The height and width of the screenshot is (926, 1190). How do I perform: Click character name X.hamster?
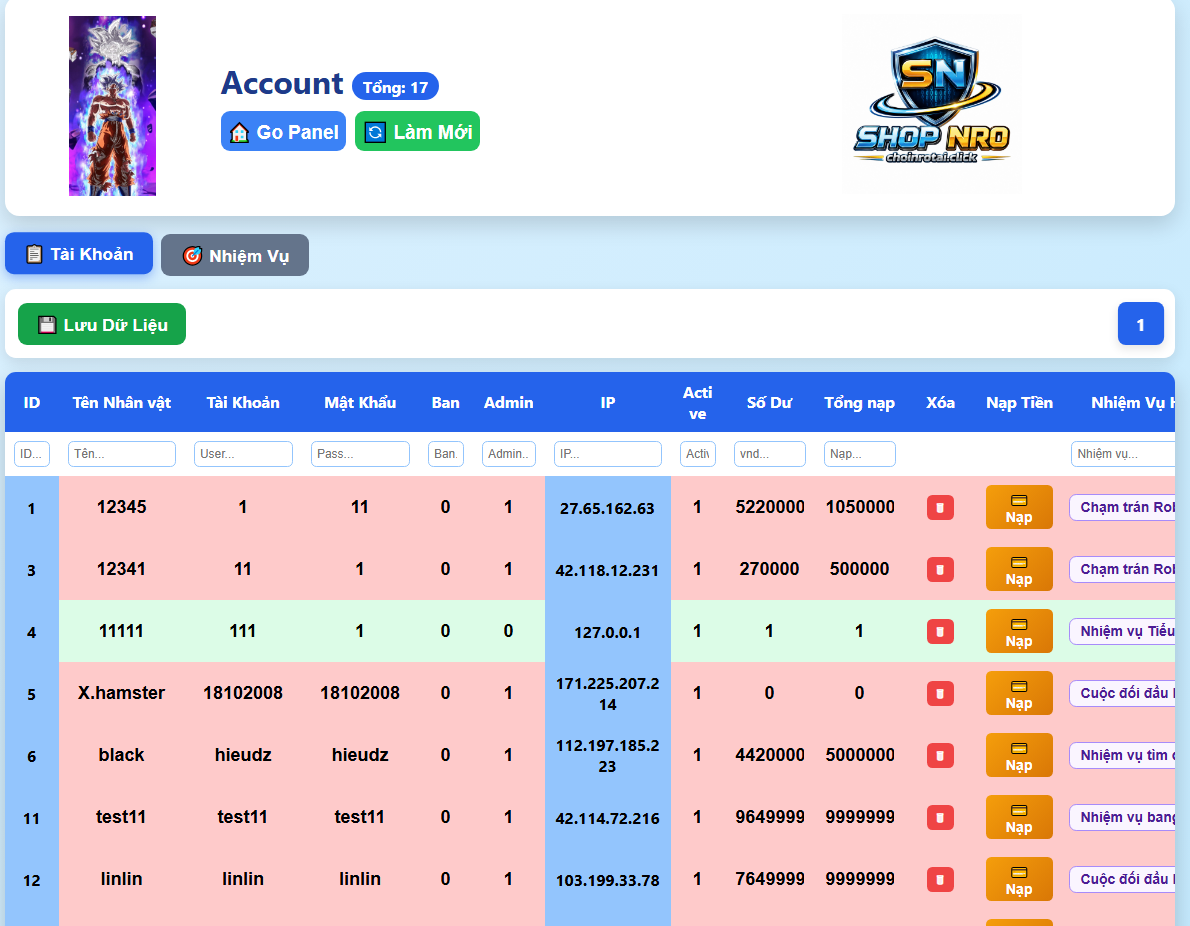pos(121,693)
